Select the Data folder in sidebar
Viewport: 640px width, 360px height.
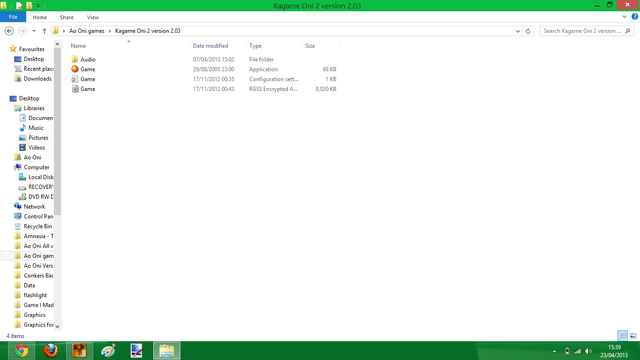(x=29, y=285)
